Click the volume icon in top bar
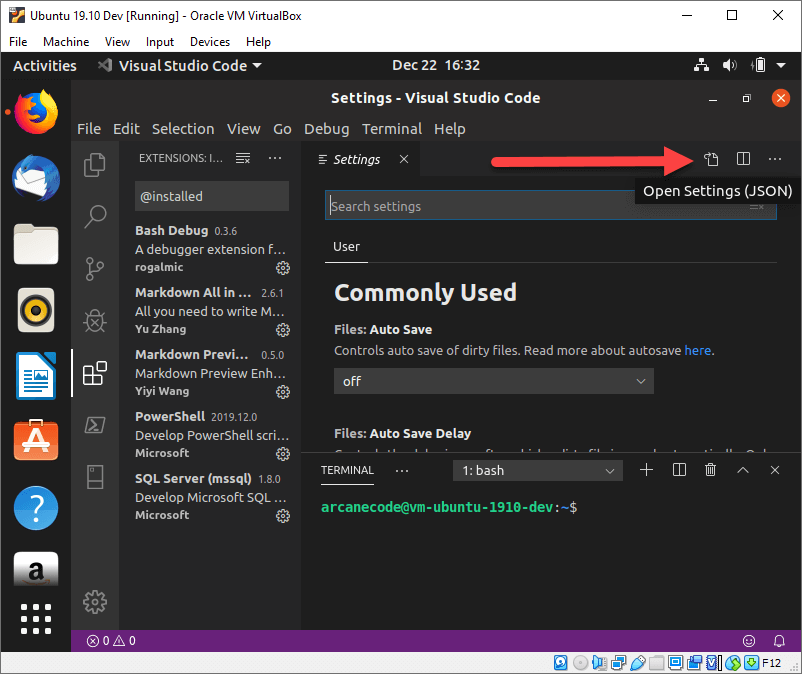The height and width of the screenshot is (674, 802). 729,65
